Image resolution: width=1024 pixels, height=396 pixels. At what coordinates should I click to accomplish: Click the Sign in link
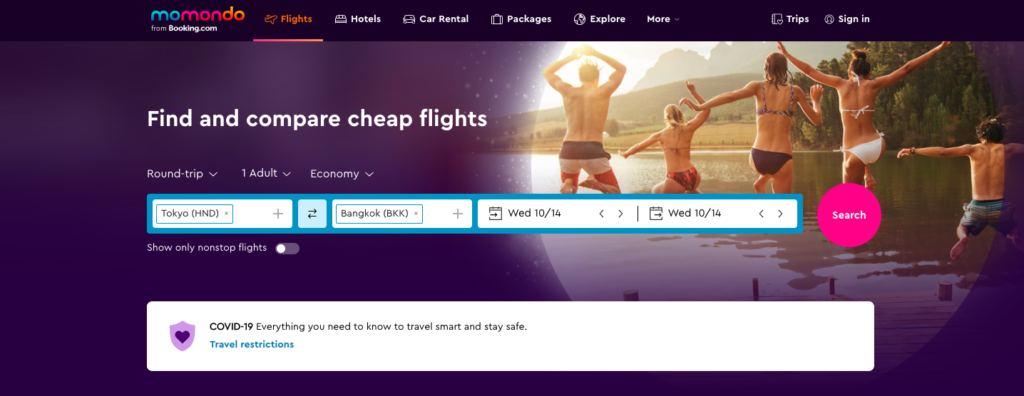[x=847, y=19]
